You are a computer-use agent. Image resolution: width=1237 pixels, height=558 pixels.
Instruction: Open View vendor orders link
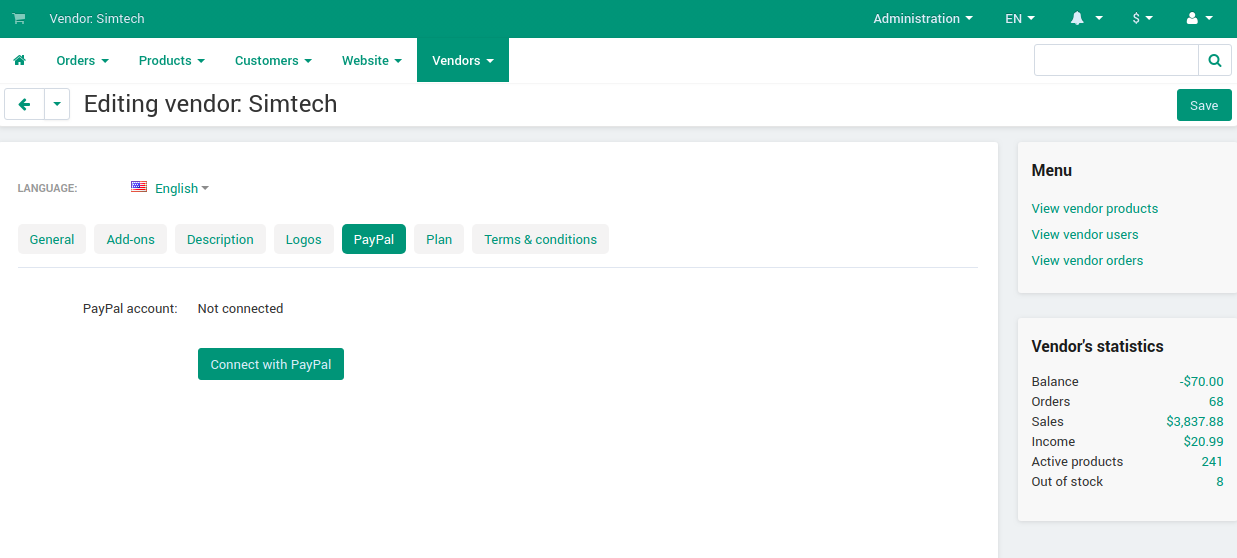tap(1087, 260)
